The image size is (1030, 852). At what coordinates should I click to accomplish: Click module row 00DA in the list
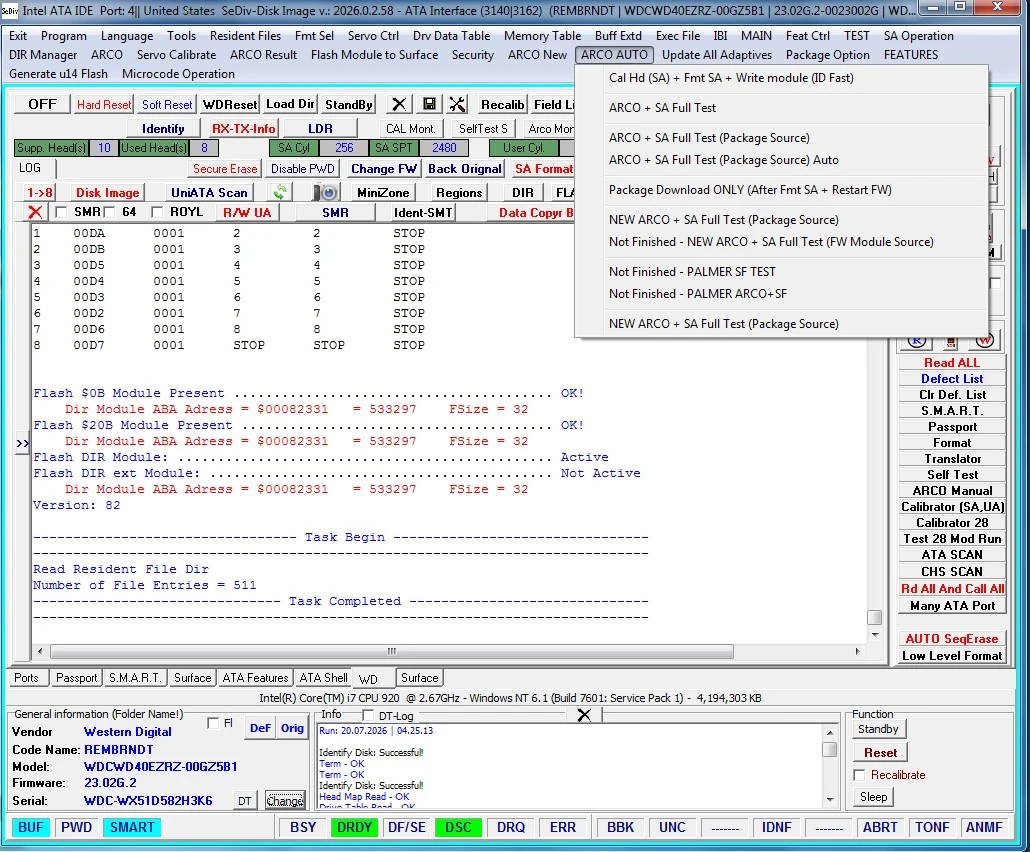click(x=230, y=233)
